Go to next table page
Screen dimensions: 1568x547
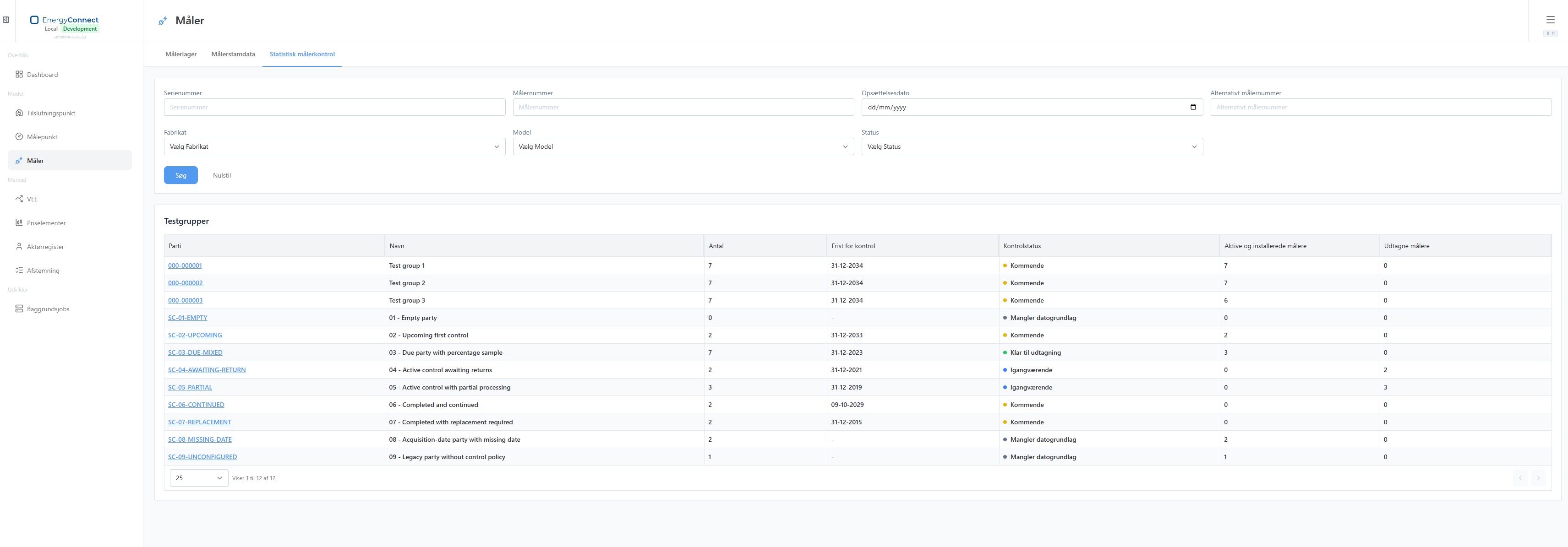tap(1538, 477)
